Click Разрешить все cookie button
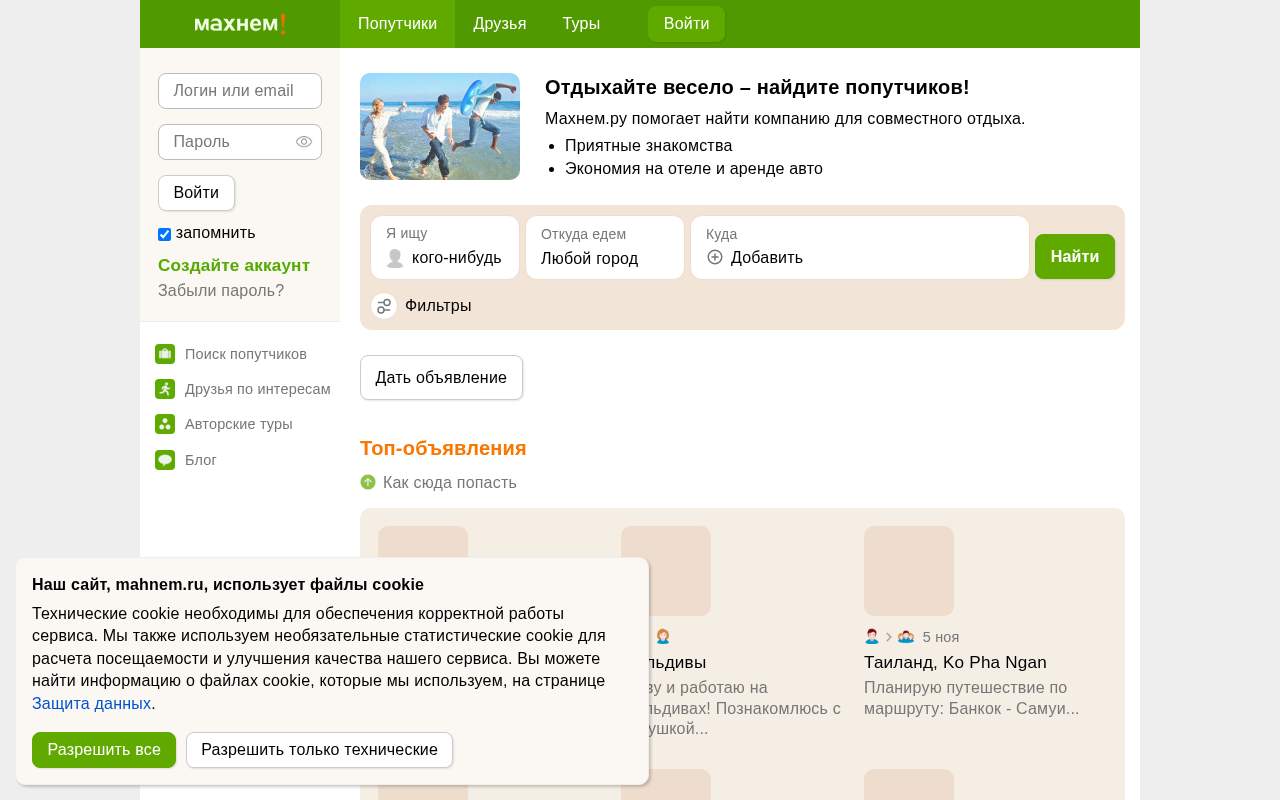1280x800 pixels. point(104,750)
